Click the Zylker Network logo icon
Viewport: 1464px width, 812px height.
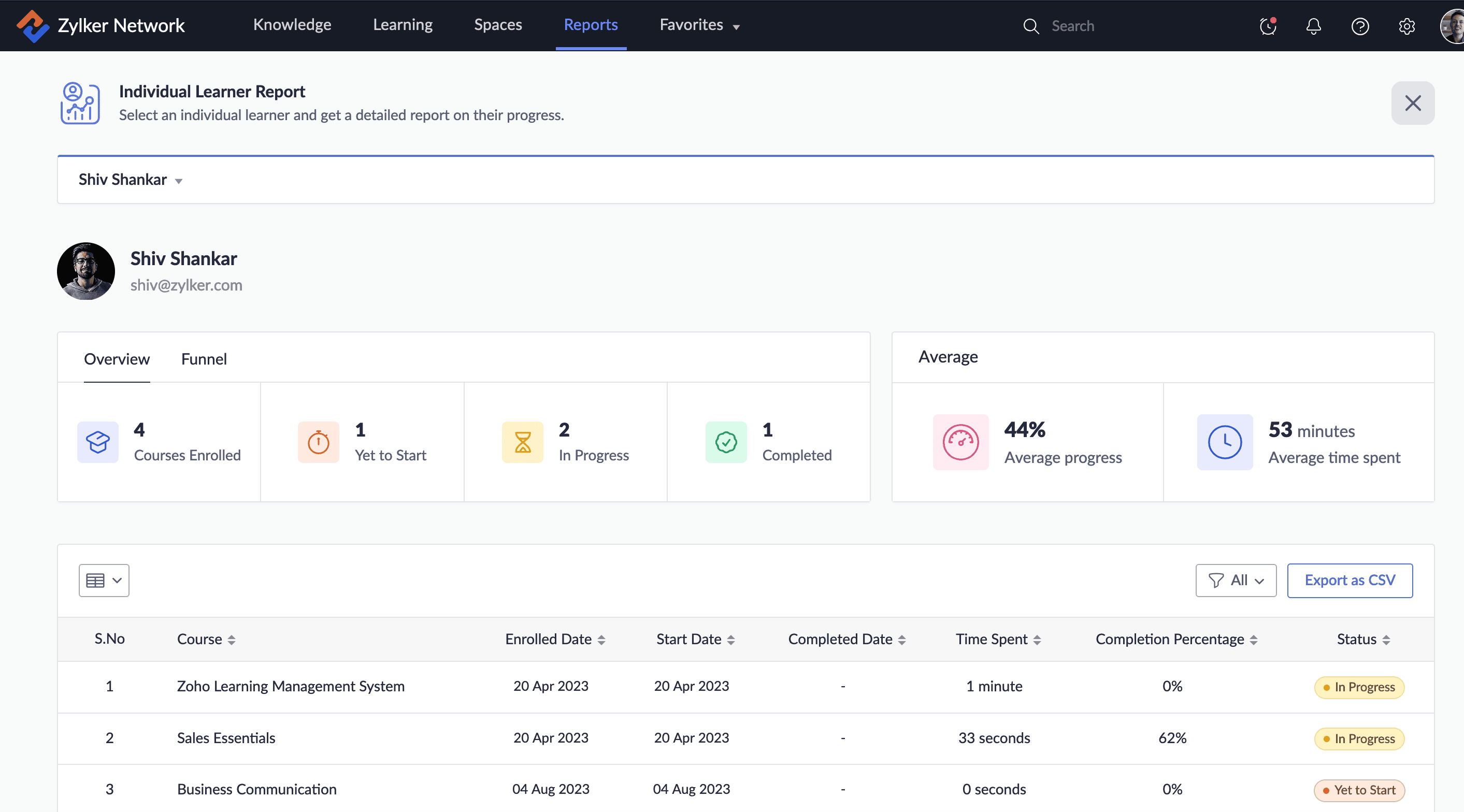[33, 25]
